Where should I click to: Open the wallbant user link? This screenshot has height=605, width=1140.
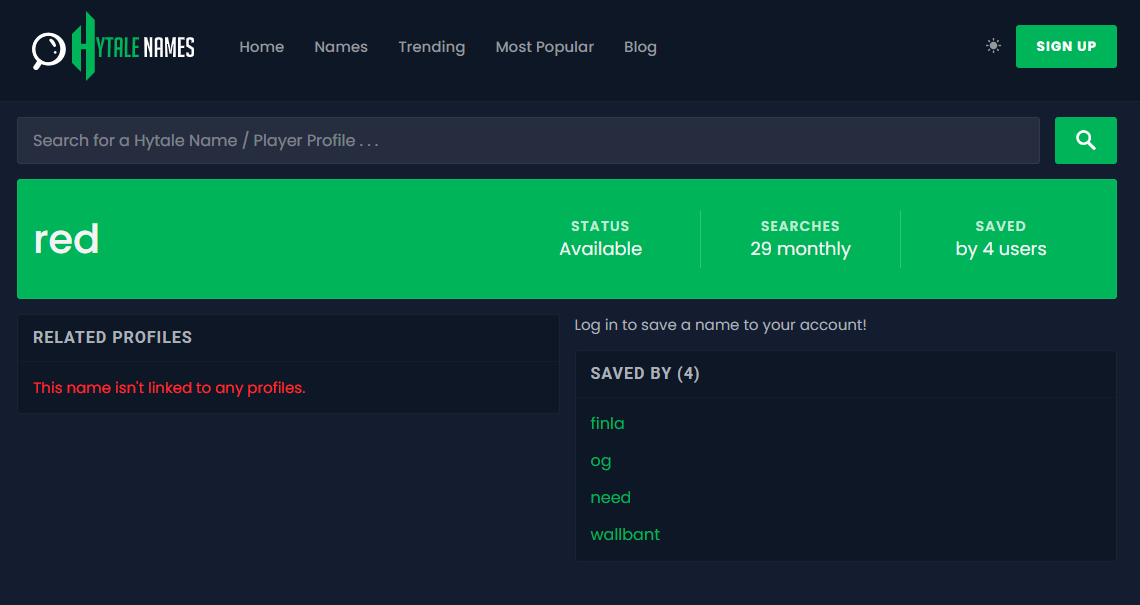625,534
